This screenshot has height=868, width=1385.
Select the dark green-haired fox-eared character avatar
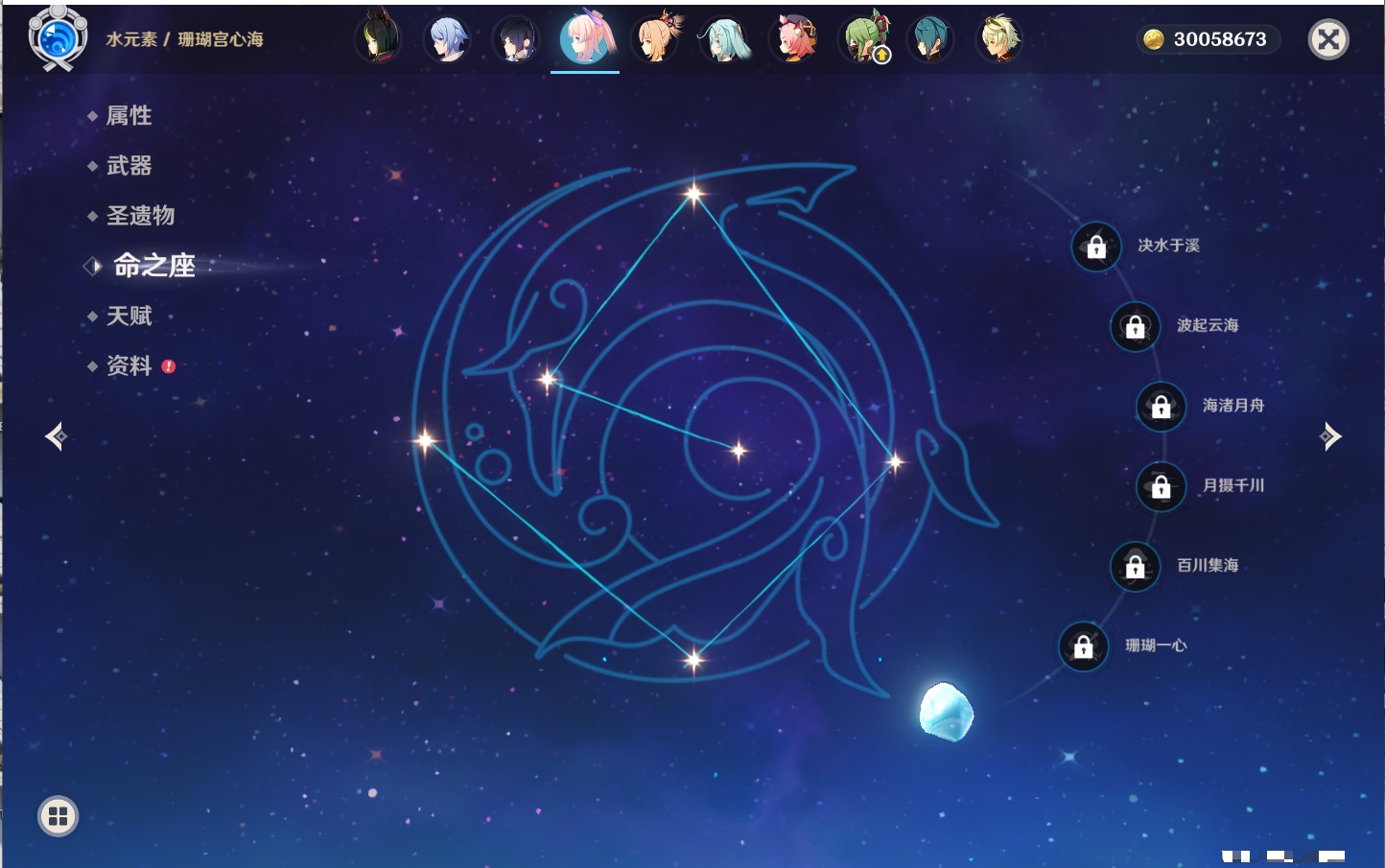(378, 39)
